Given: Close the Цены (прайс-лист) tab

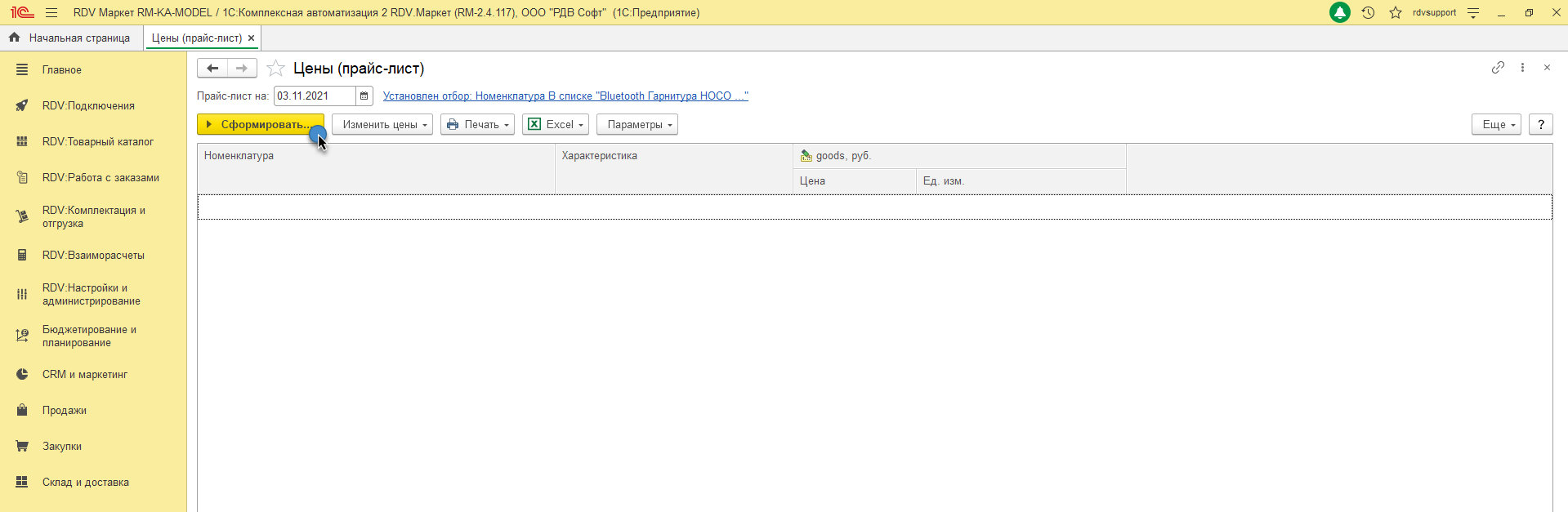Looking at the screenshot, I should [x=252, y=38].
